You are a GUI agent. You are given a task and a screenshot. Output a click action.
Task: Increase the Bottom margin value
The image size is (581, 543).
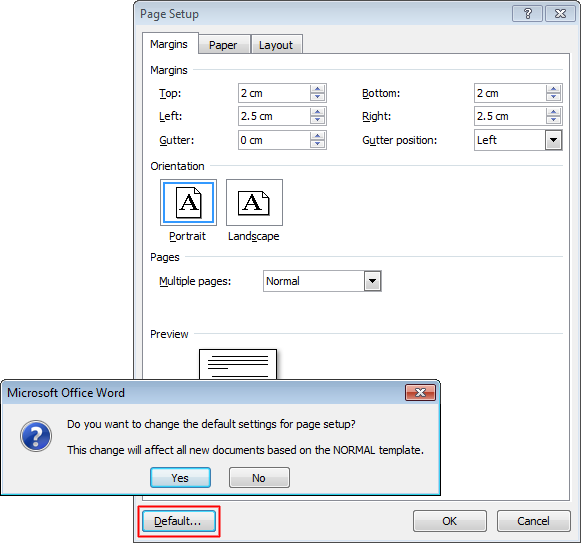[554, 89]
